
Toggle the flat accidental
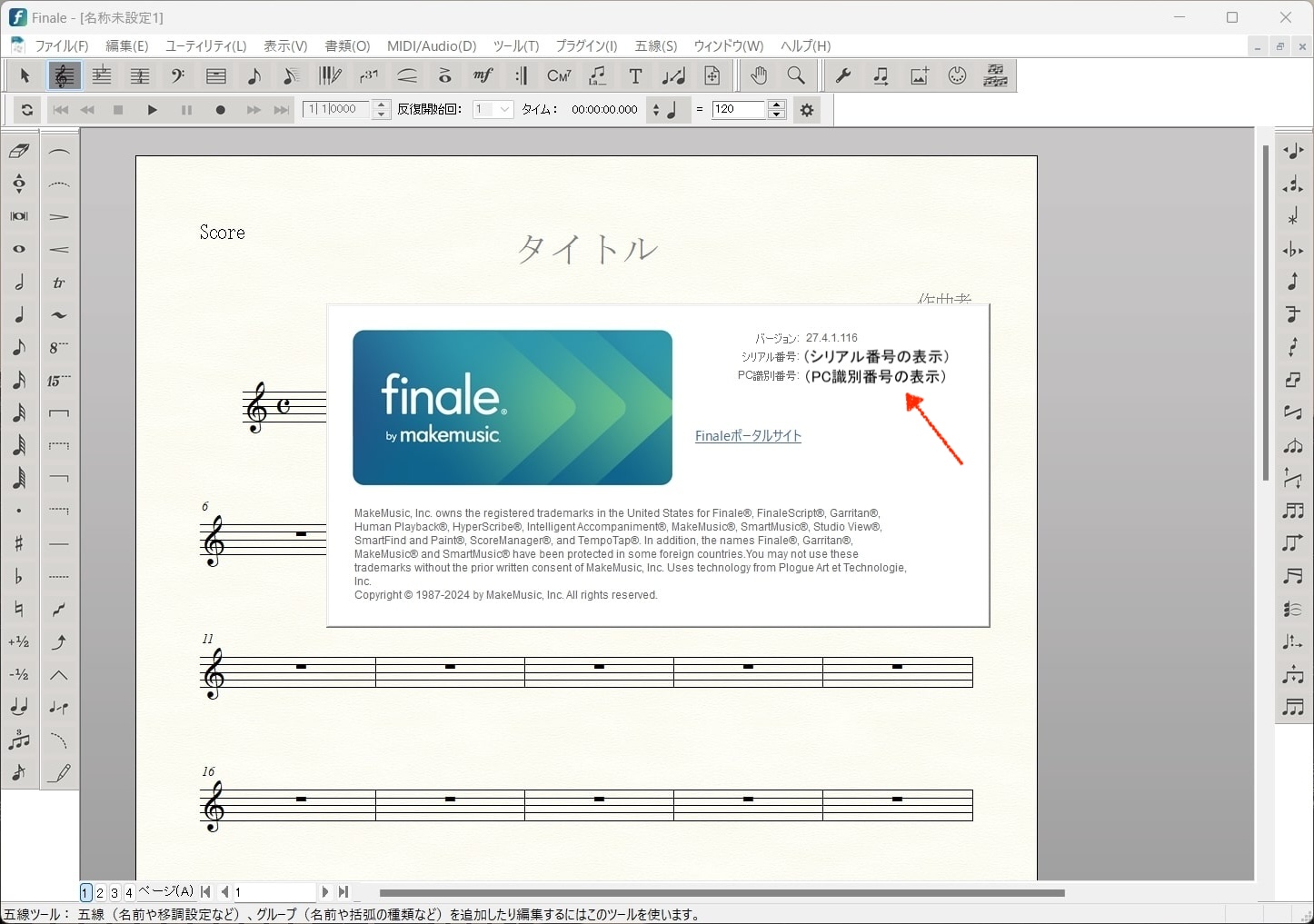tap(19, 576)
